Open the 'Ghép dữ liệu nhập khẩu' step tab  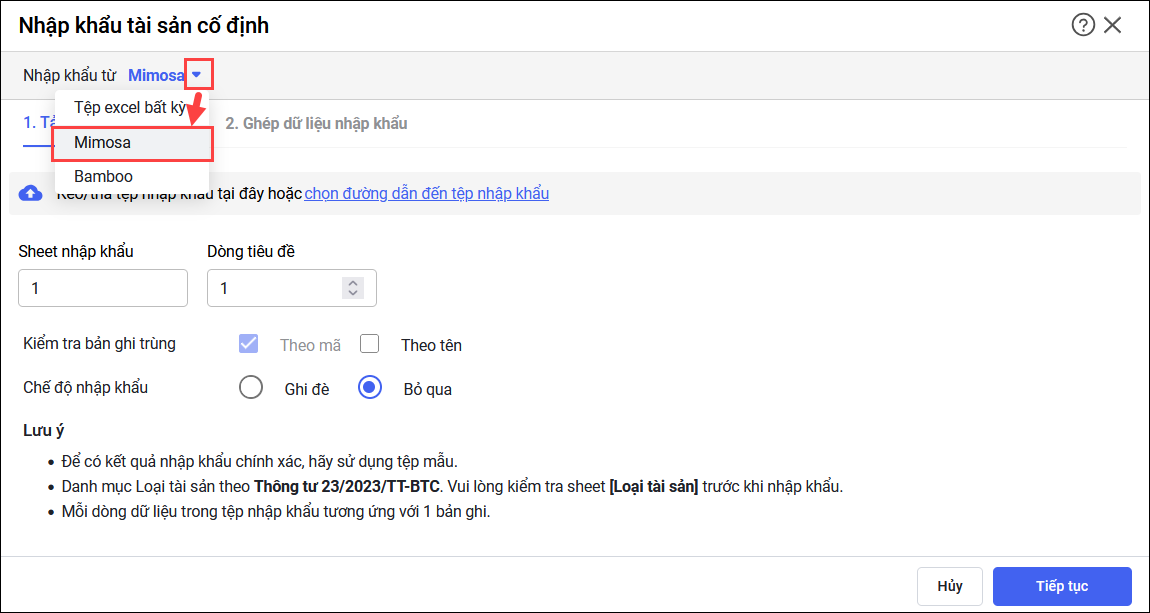[x=316, y=124]
